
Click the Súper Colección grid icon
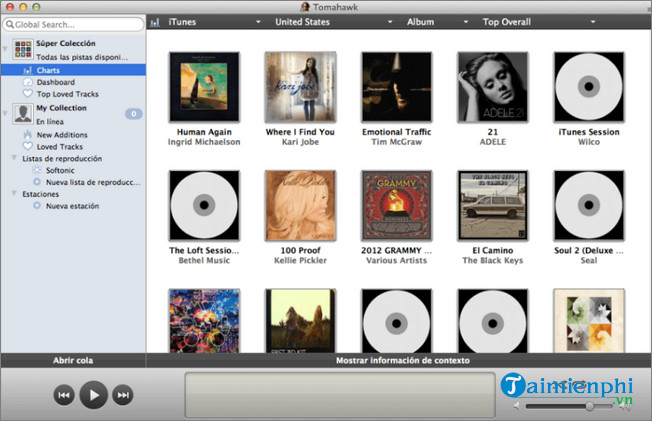point(22,49)
